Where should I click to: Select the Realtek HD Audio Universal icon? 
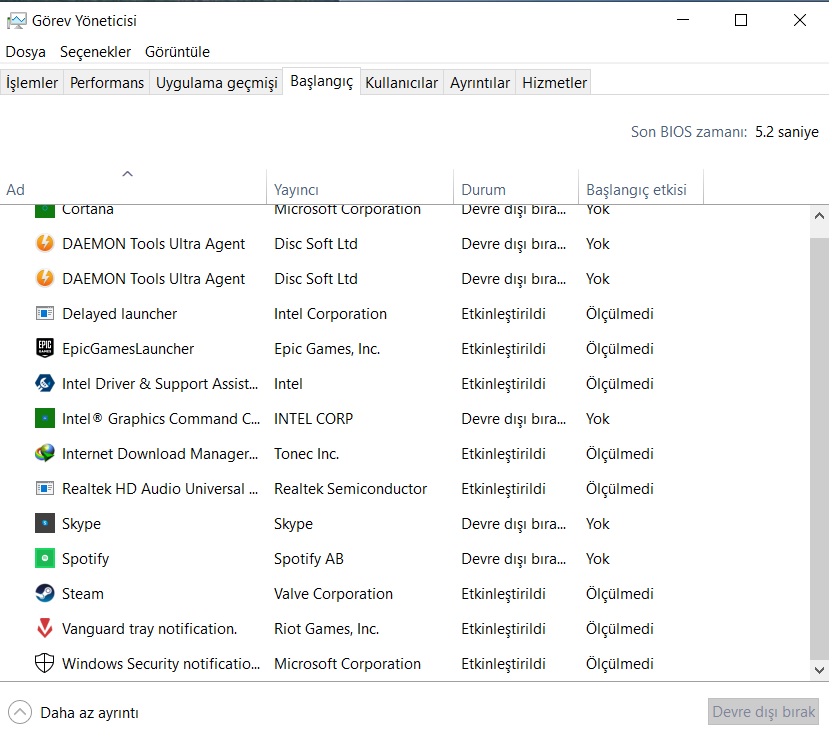coord(45,489)
